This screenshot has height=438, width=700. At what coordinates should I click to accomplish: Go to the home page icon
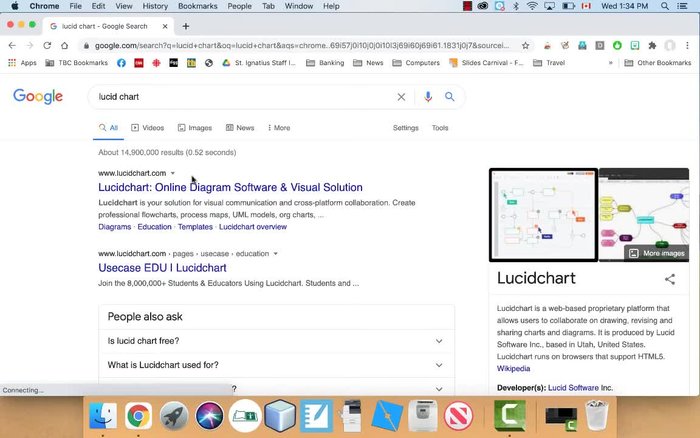(65, 46)
